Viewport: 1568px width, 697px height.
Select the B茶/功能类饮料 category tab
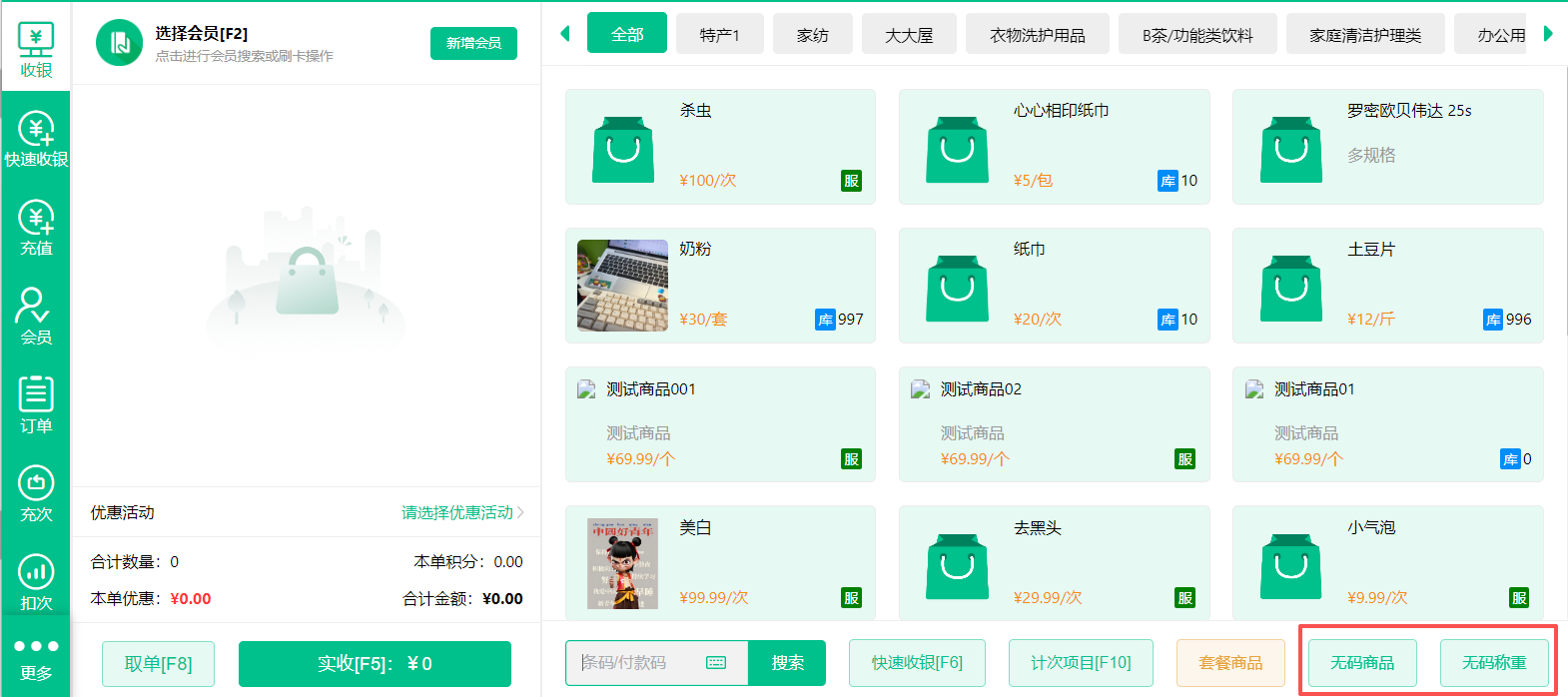[x=1197, y=34]
